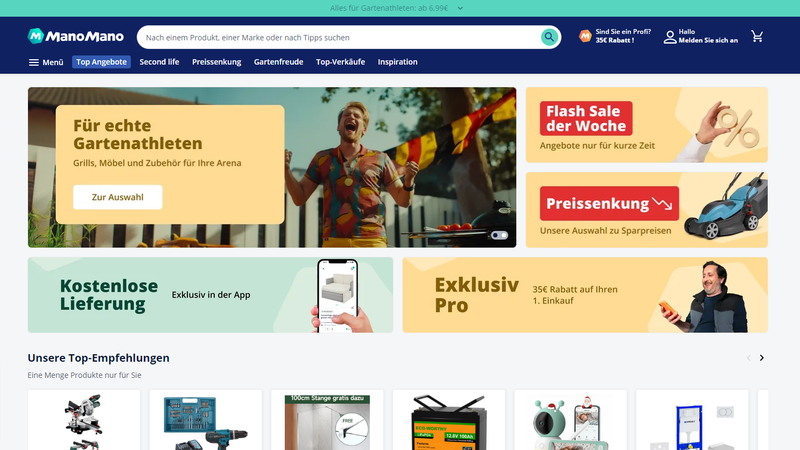Select Preissenkung in navigation bar

coord(216,62)
